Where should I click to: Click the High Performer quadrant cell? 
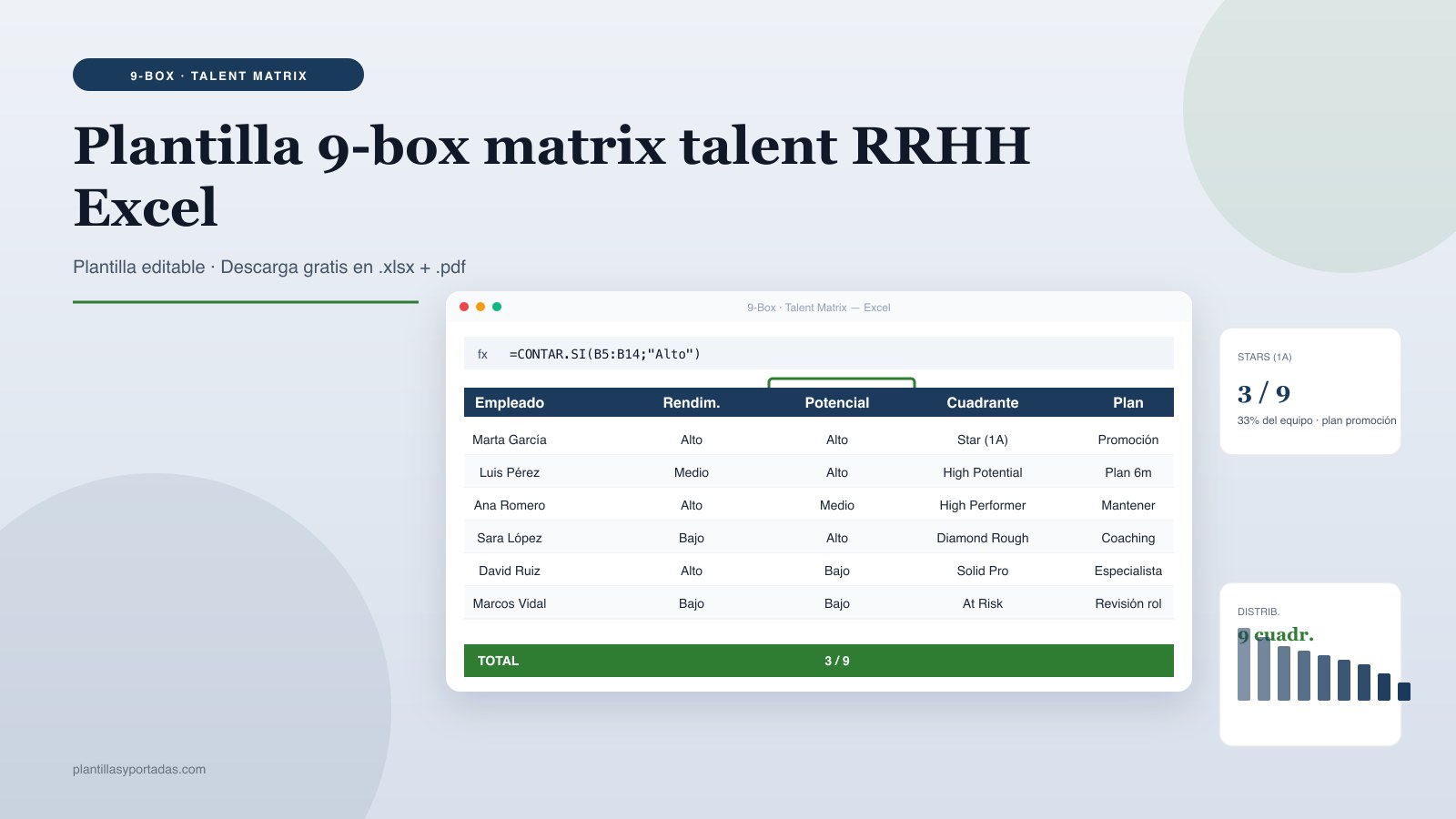983,505
